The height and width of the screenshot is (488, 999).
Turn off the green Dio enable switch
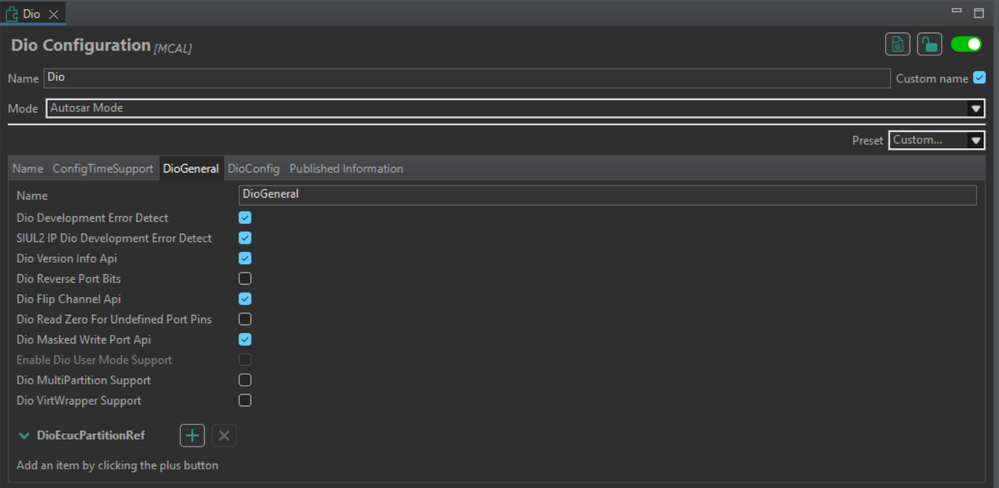pos(966,44)
